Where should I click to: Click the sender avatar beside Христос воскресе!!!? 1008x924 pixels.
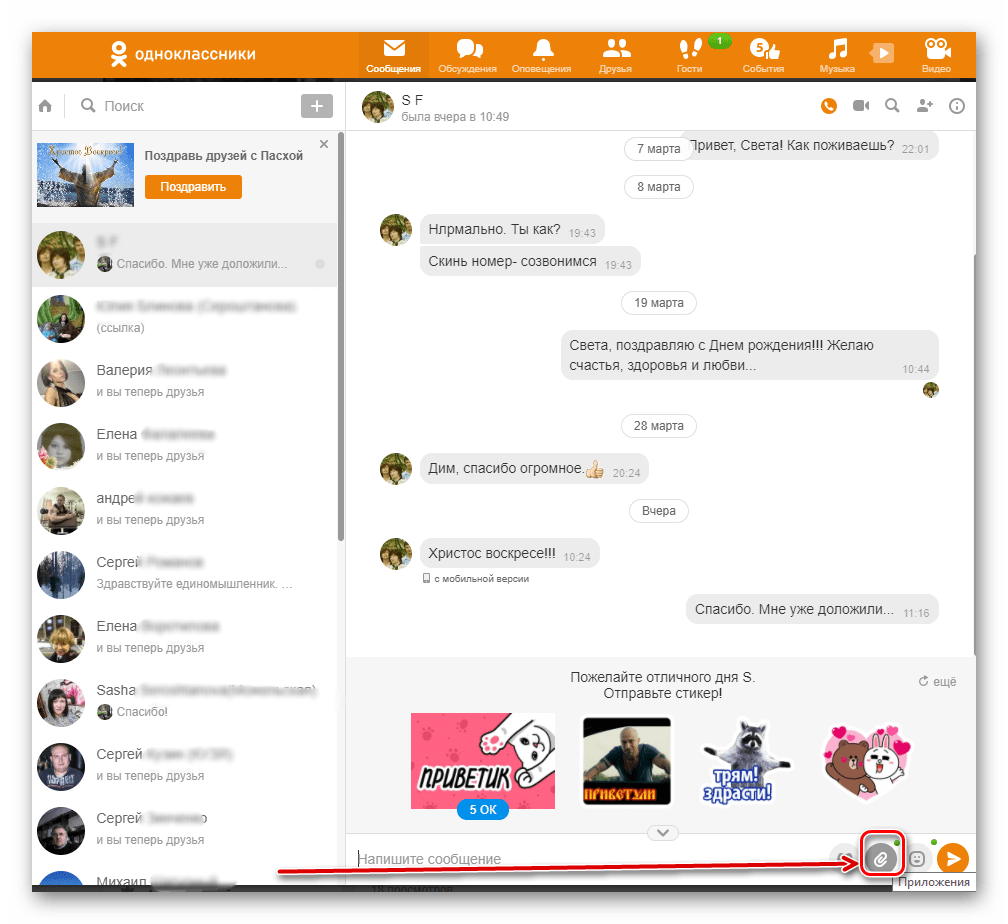[x=395, y=554]
